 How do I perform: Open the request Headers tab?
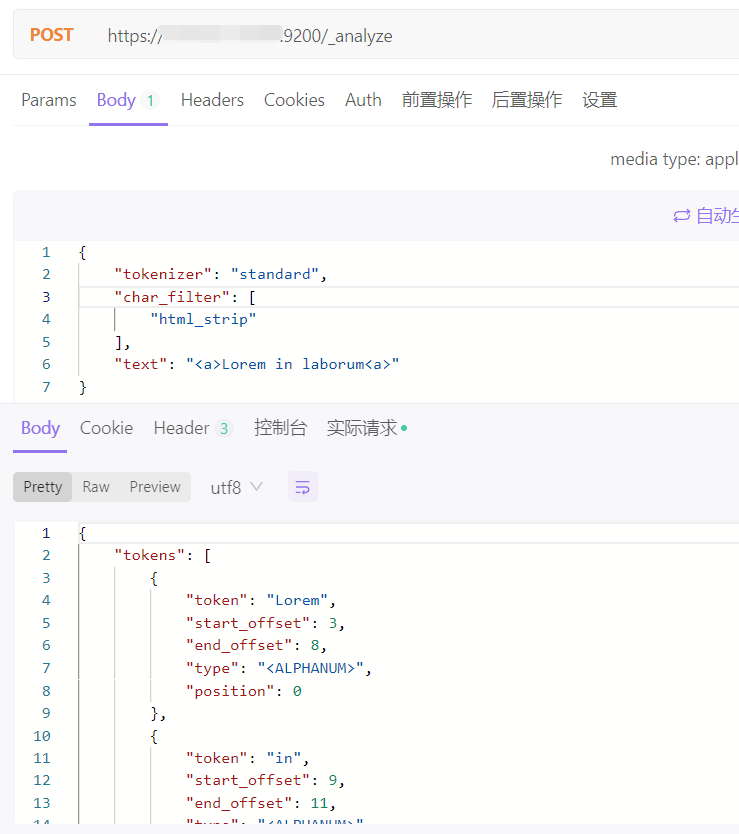[x=212, y=100]
